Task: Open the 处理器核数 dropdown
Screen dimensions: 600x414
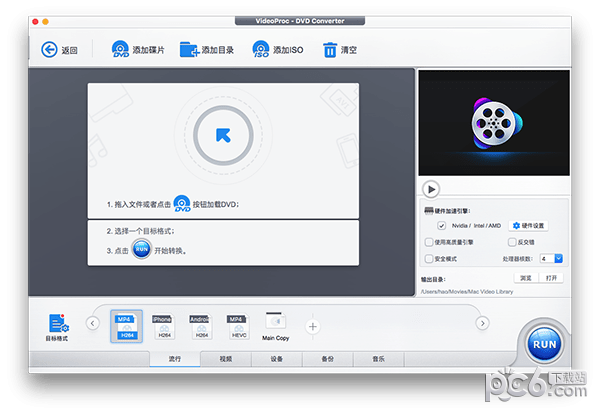Action: pyautogui.click(x=558, y=259)
